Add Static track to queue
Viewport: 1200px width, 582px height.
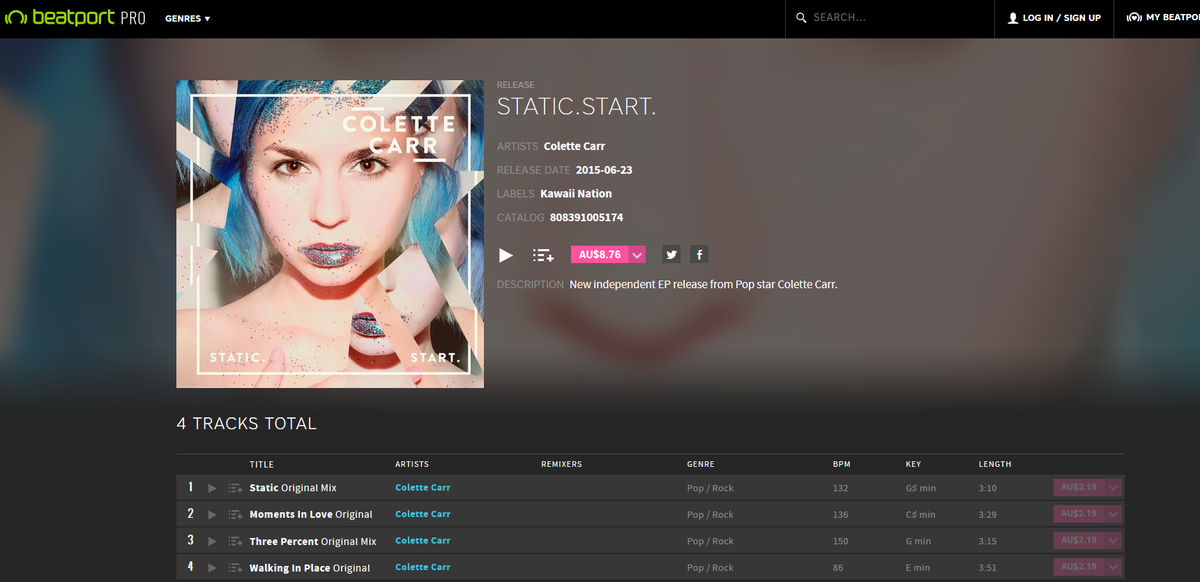(x=235, y=488)
